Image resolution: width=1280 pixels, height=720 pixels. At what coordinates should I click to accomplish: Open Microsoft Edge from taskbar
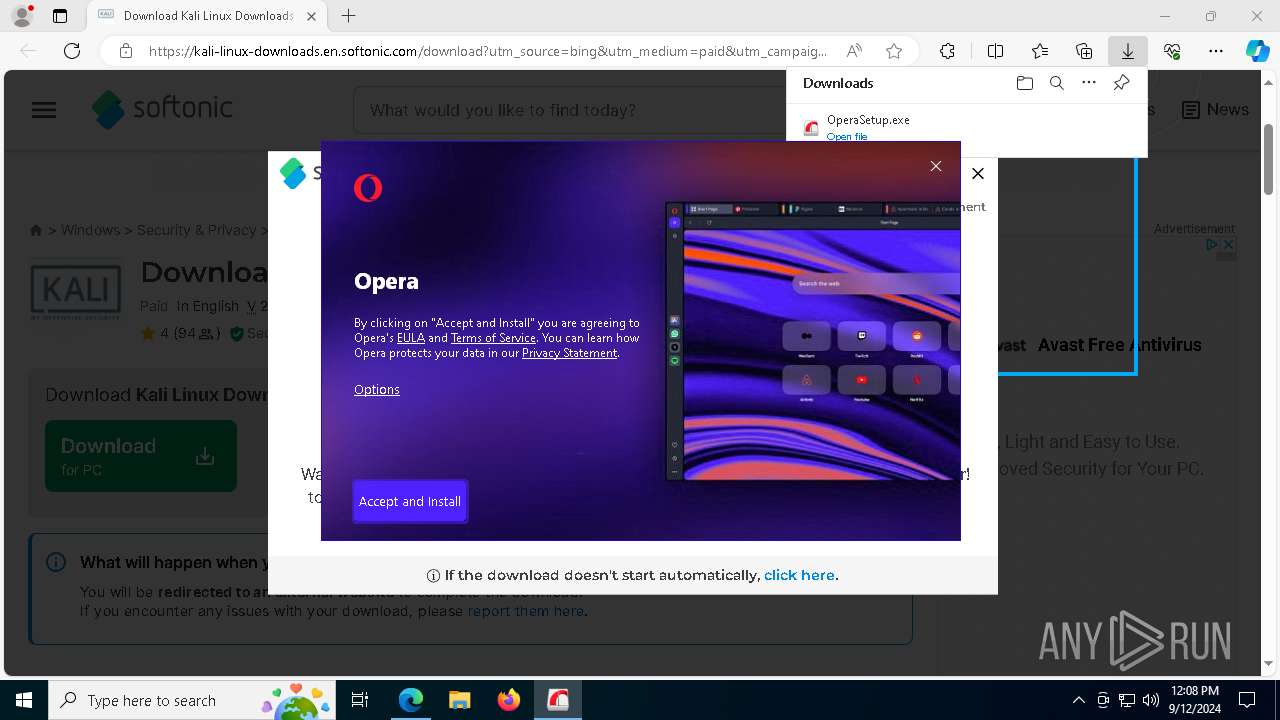point(411,700)
